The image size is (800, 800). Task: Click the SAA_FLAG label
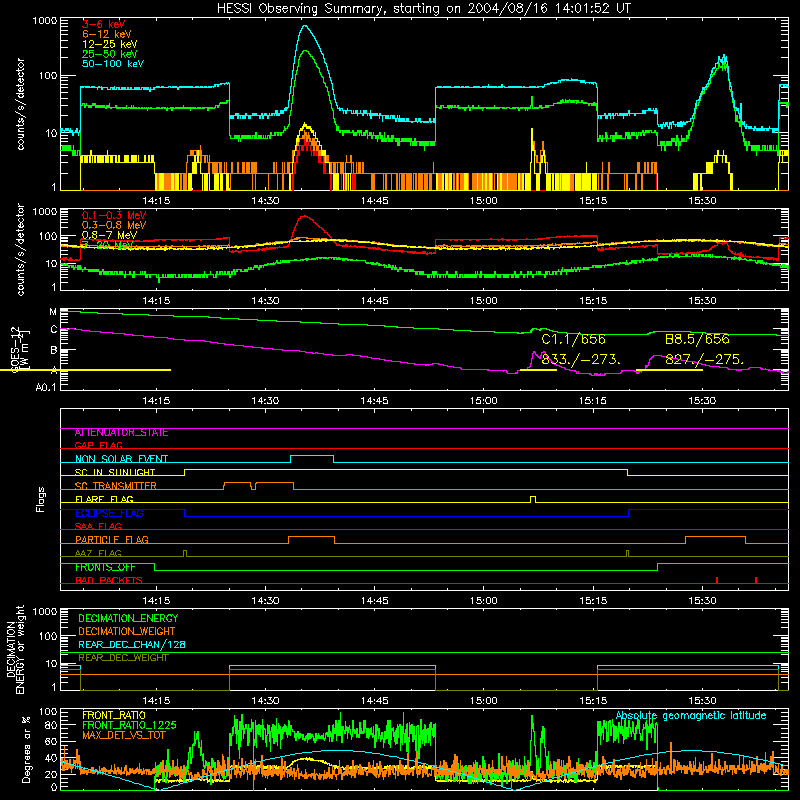pyautogui.click(x=98, y=526)
